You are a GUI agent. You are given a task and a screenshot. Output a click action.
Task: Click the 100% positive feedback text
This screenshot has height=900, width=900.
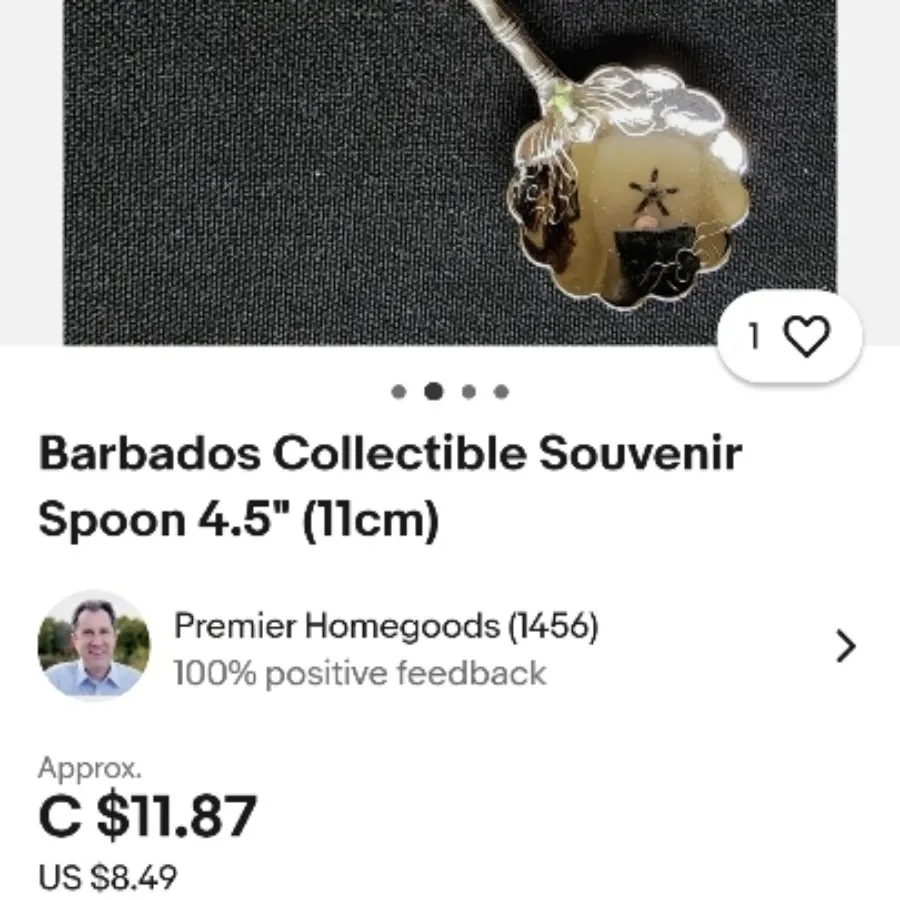(x=360, y=673)
